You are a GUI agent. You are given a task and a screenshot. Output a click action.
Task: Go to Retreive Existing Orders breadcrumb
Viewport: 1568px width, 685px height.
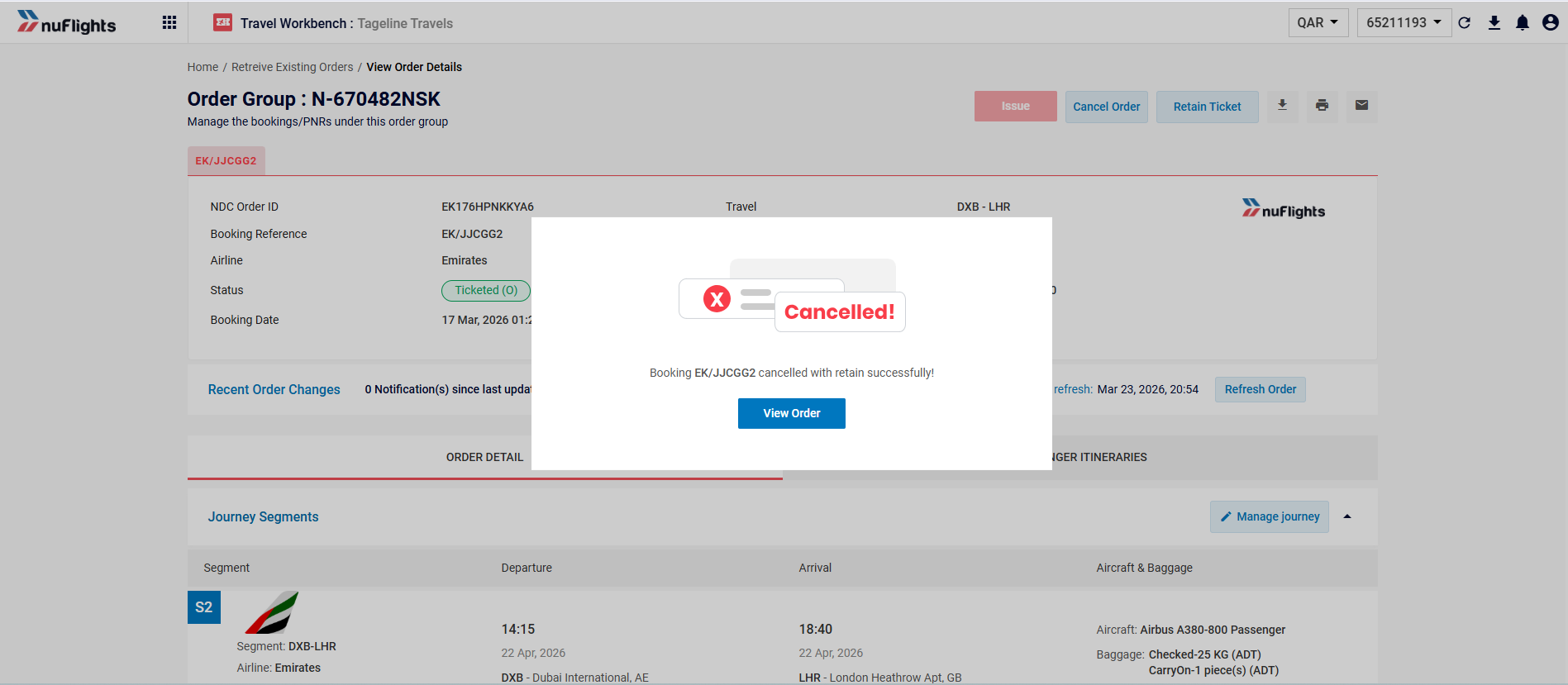(292, 67)
